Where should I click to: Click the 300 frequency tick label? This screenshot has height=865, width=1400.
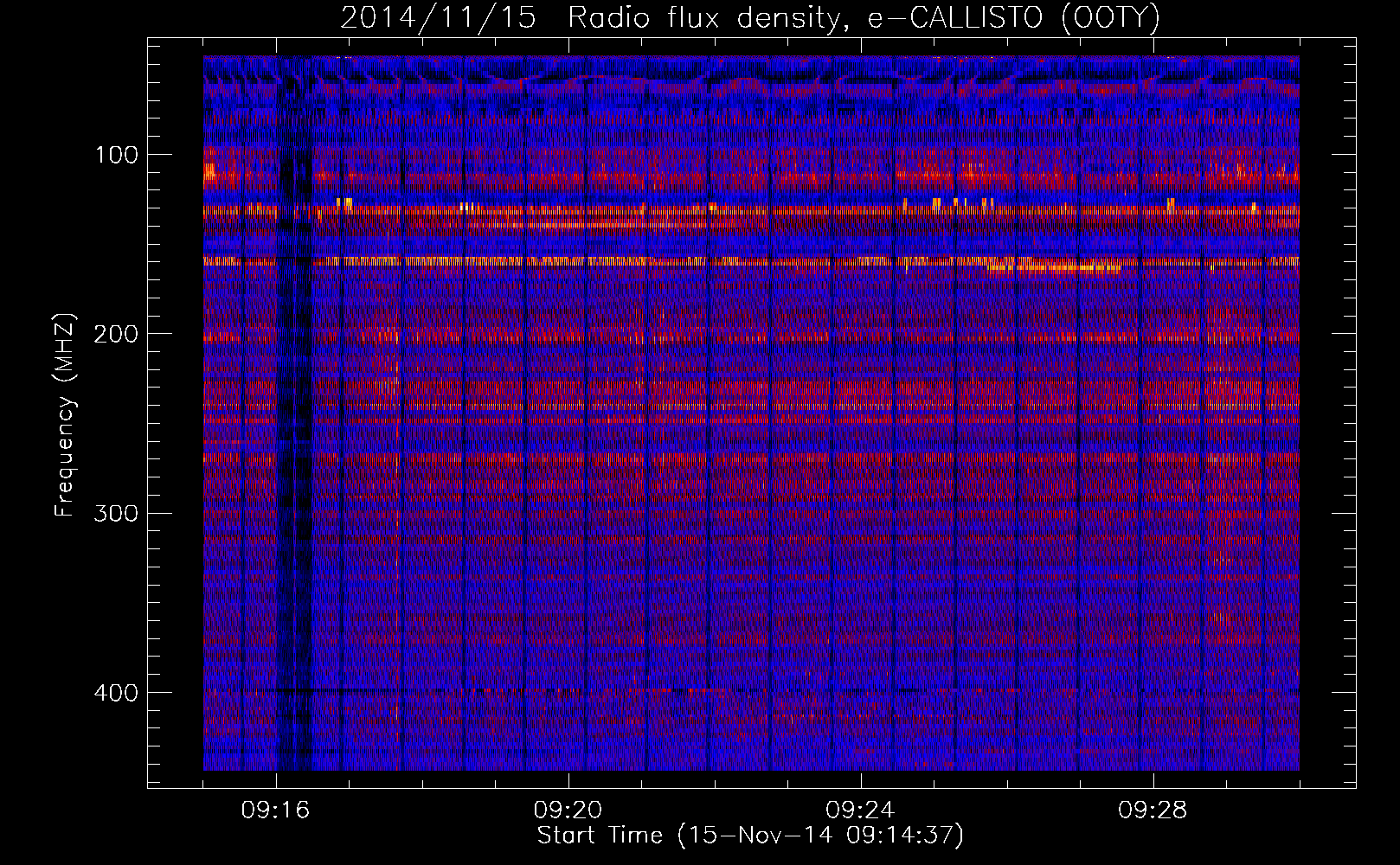pyautogui.click(x=114, y=513)
